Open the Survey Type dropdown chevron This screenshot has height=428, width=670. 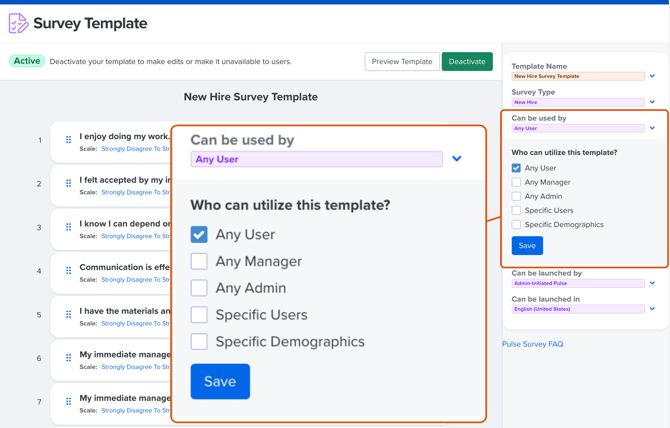pyautogui.click(x=652, y=102)
